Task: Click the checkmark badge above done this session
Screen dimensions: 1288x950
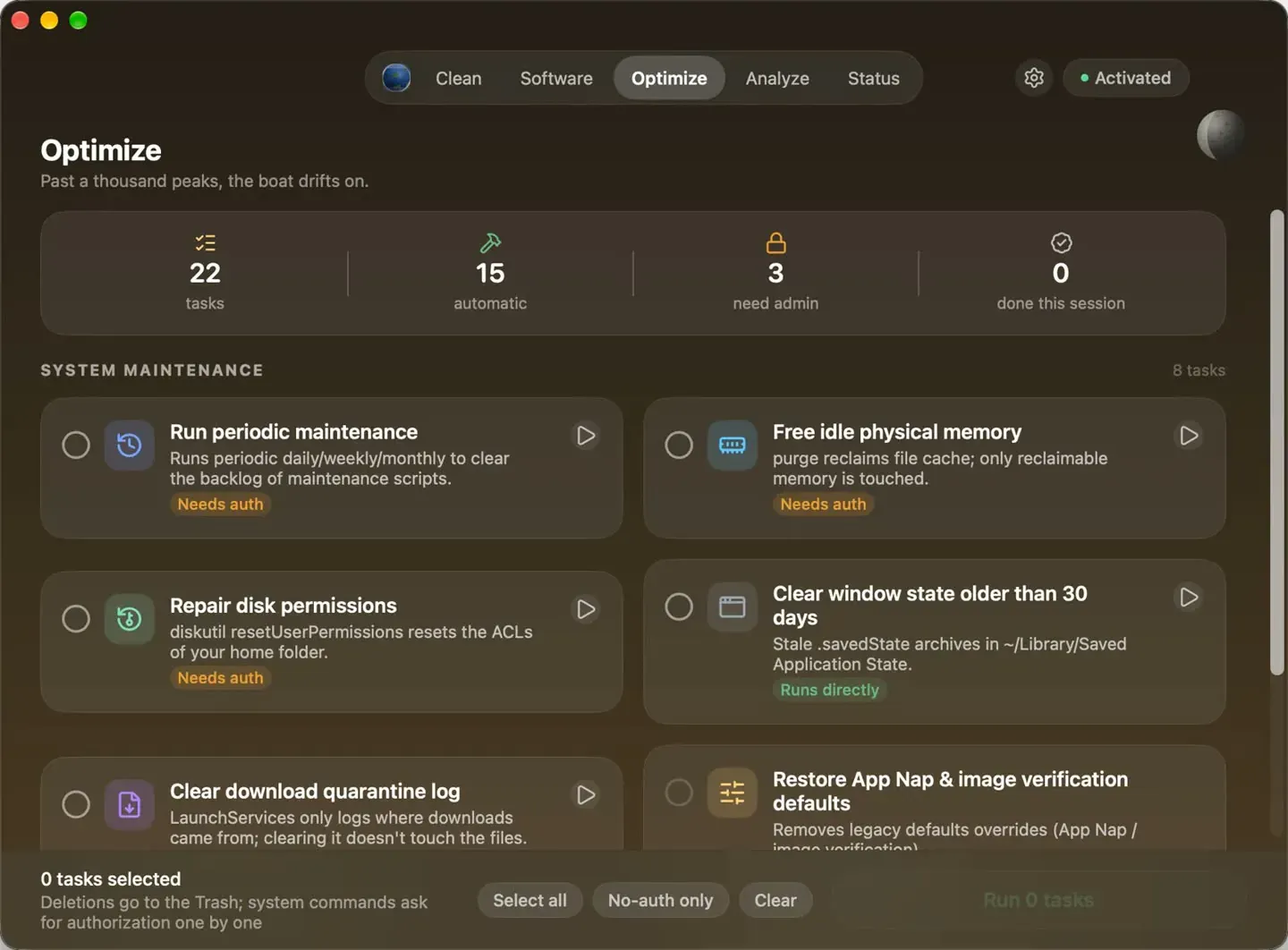Action: point(1061,242)
